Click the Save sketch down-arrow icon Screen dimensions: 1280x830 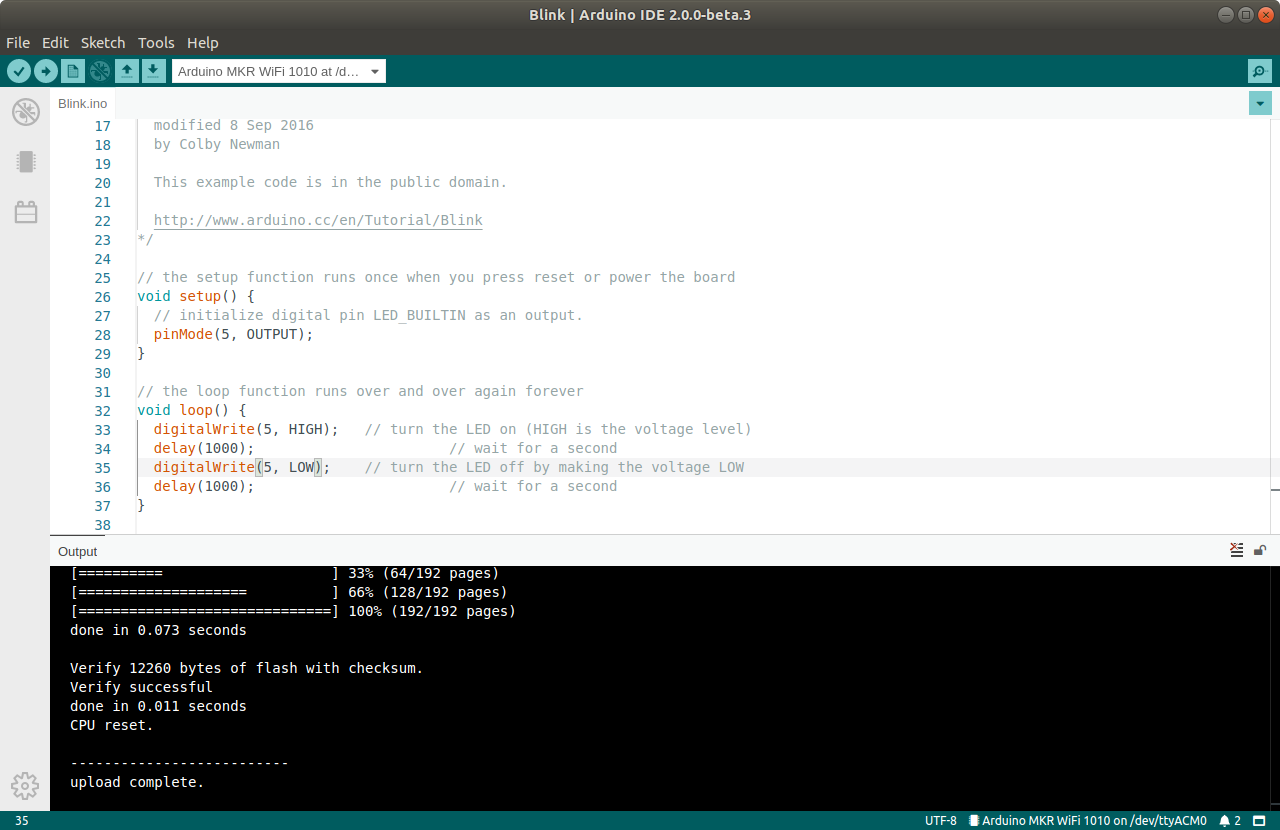153,71
